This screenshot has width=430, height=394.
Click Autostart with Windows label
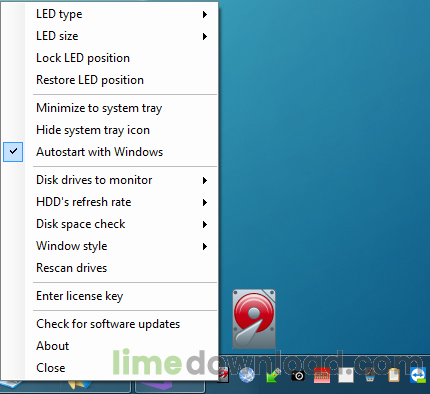pos(99,152)
